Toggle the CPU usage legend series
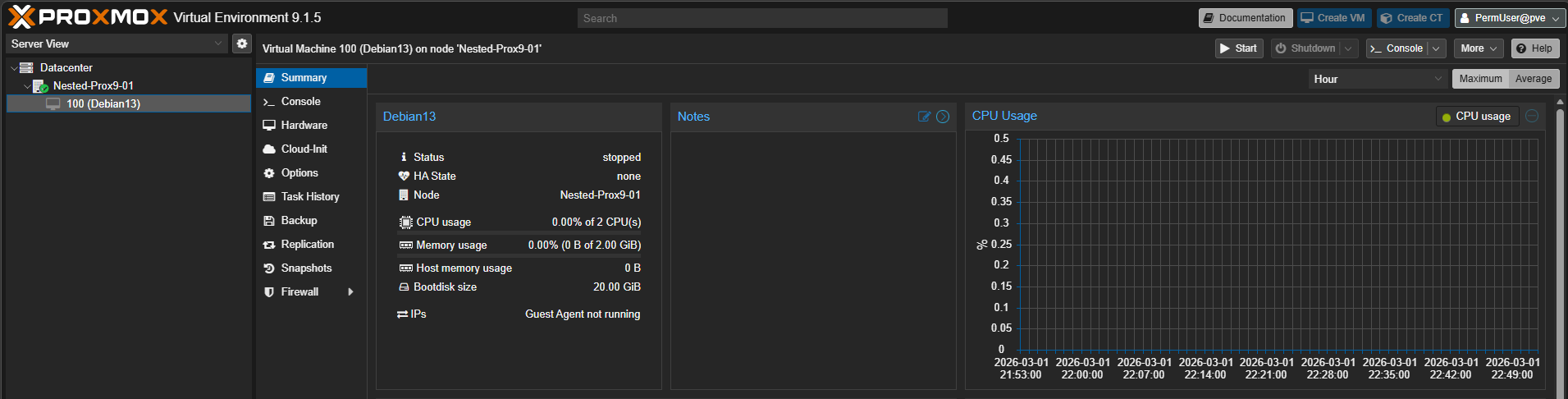Image resolution: width=1568 pixels, height=399 pixels. click(x=1477, y=117)
